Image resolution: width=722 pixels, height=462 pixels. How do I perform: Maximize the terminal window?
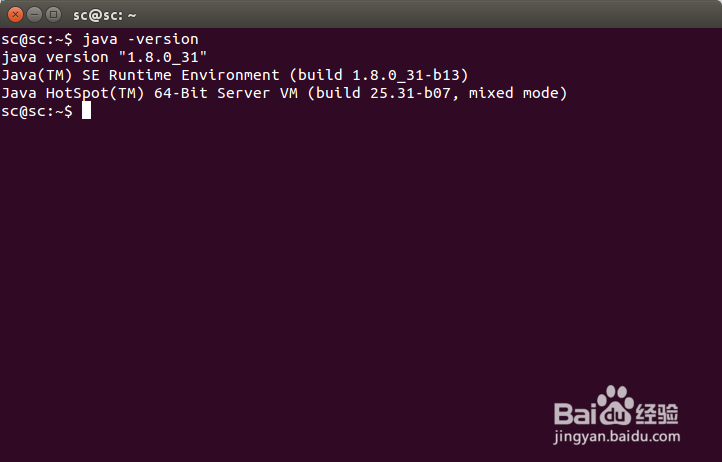(x=53, y=15)
